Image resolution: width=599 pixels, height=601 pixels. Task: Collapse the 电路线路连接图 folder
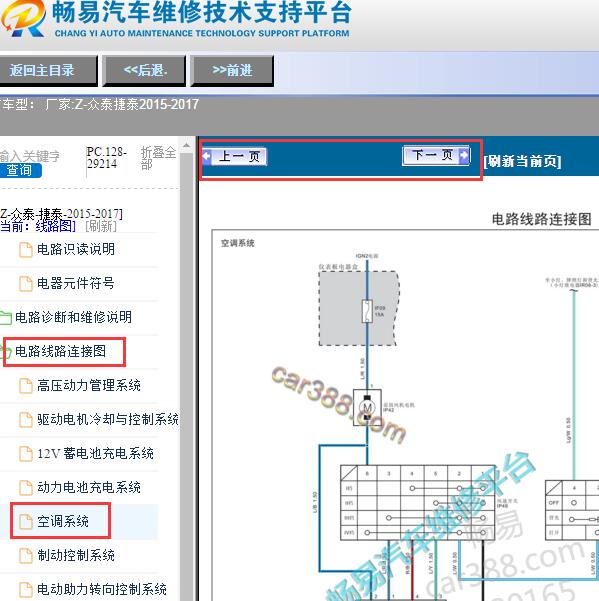pos(61,351)
